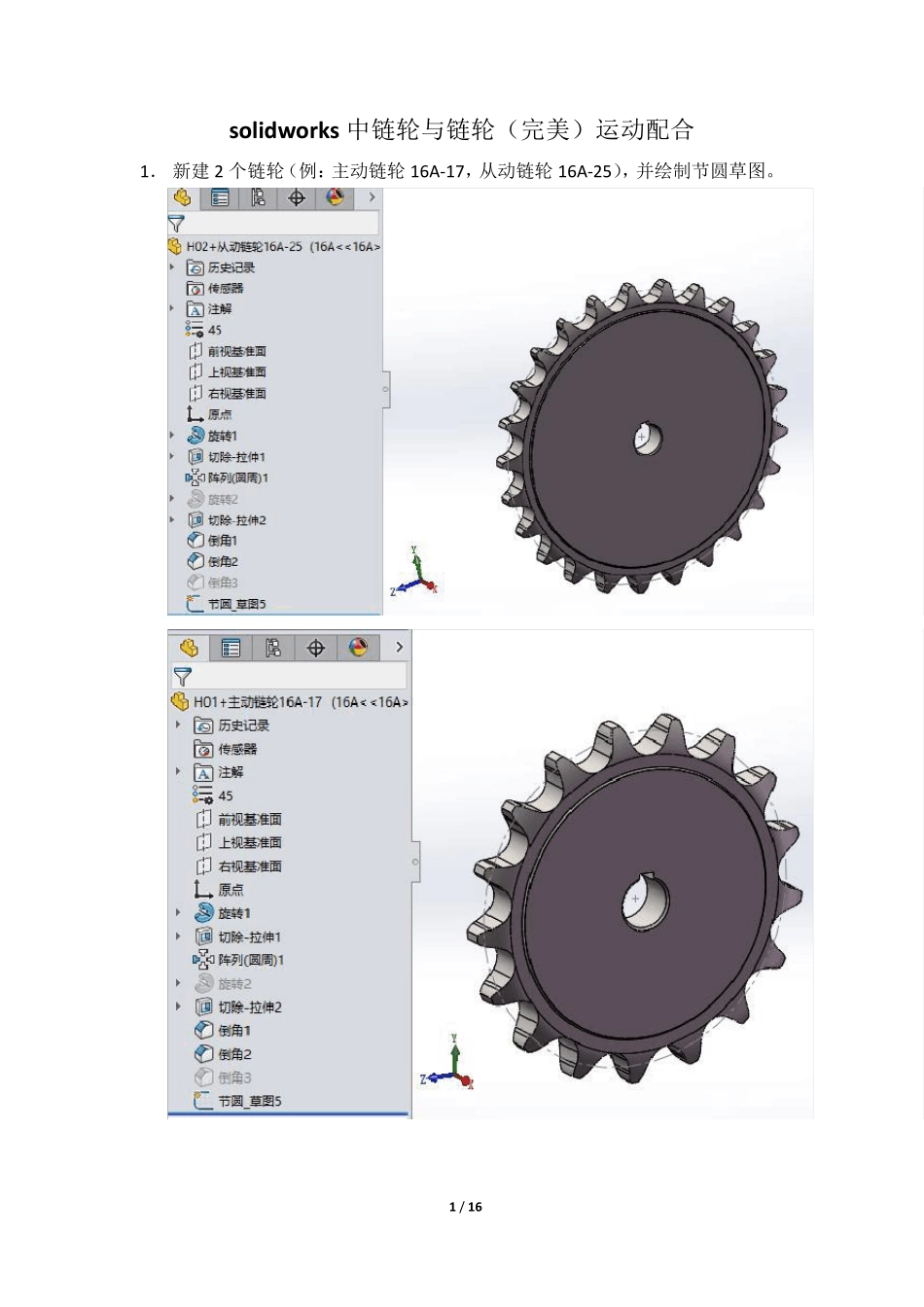
Task: Select suppressed 旋转2 in 16A-25 tree
Action: coord(213,499)
